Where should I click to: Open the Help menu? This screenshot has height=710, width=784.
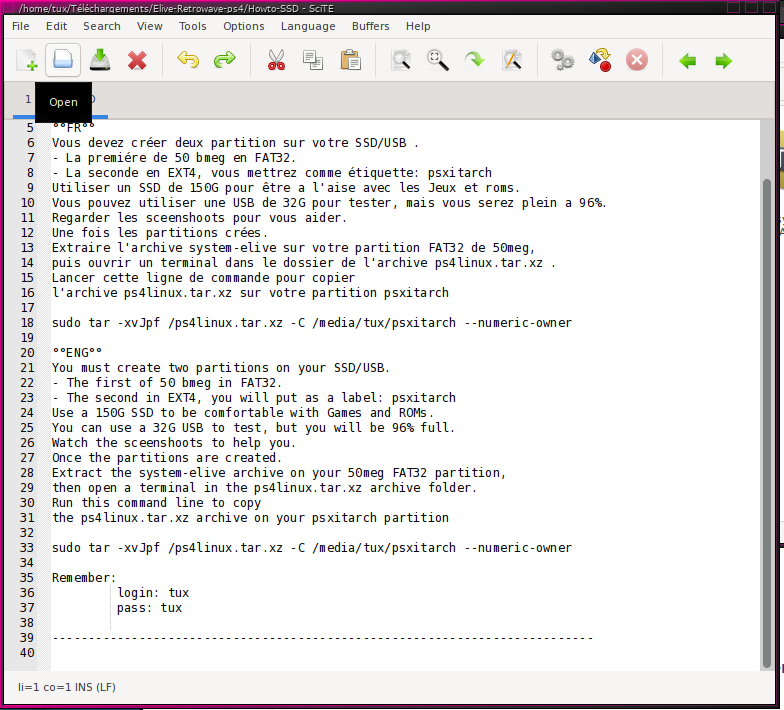point(418,26)
